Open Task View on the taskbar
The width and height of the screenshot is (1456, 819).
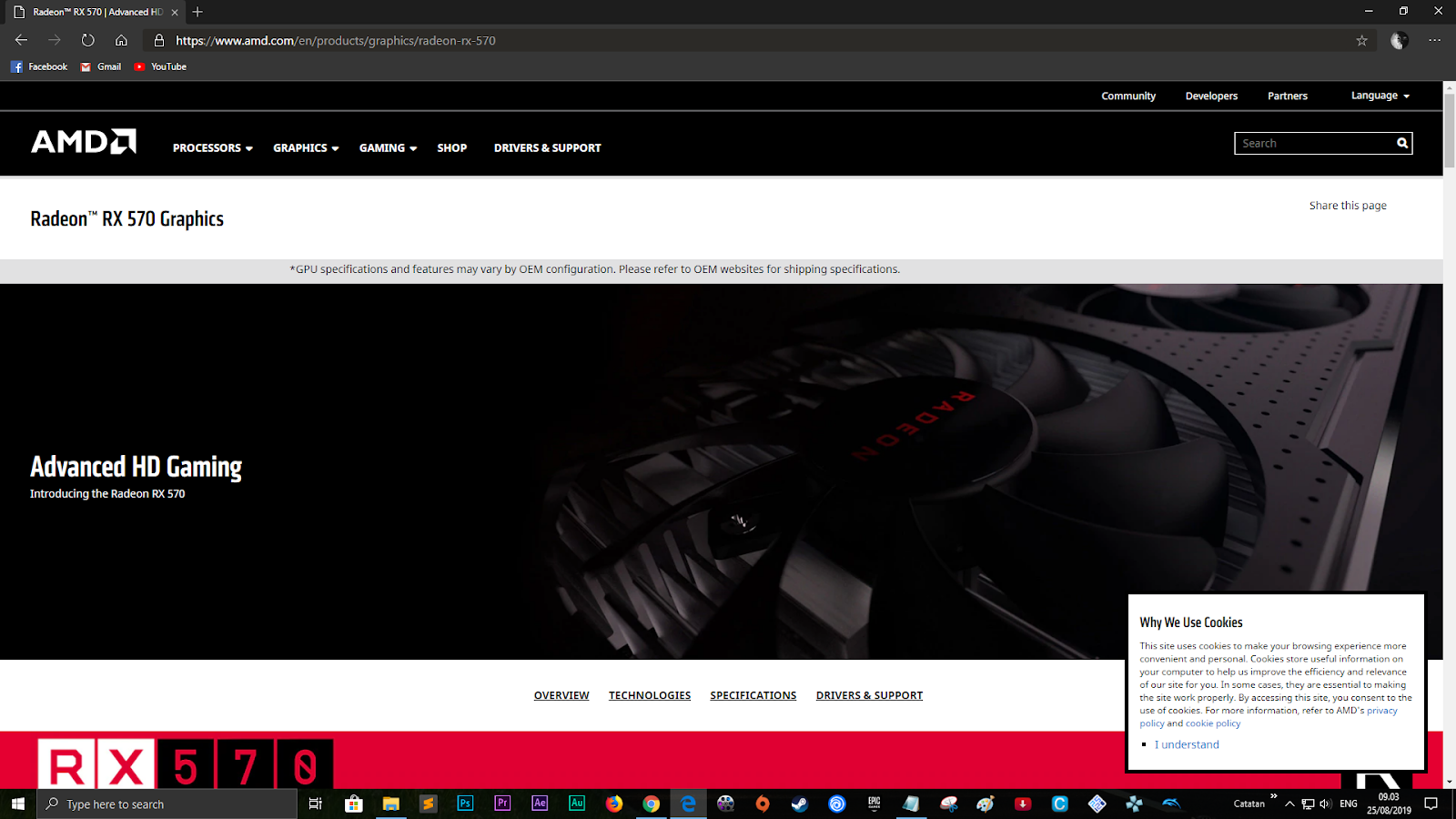[x=316, y=804]
